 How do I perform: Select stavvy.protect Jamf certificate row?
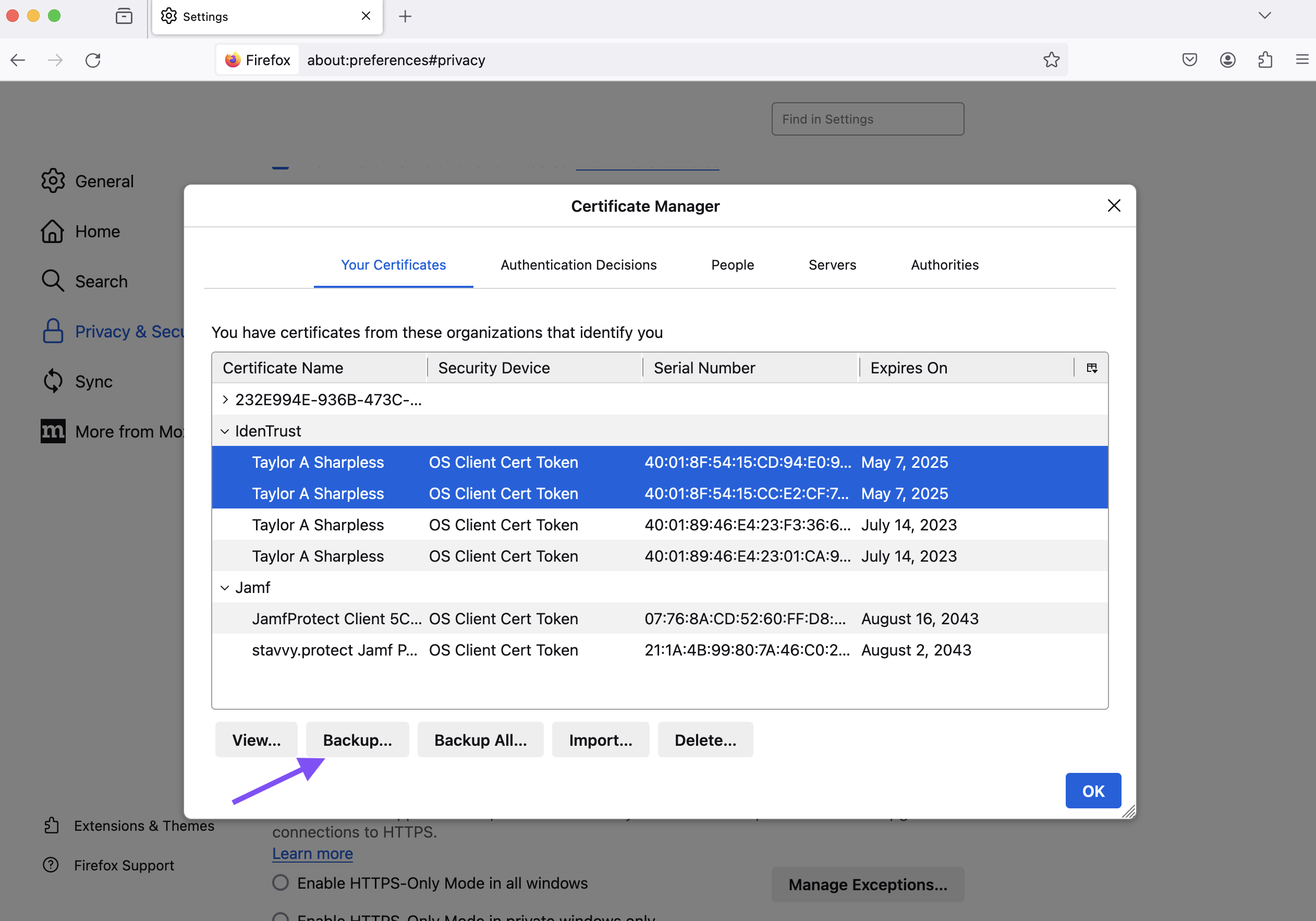pyautogui.click(x=660, y=650)
